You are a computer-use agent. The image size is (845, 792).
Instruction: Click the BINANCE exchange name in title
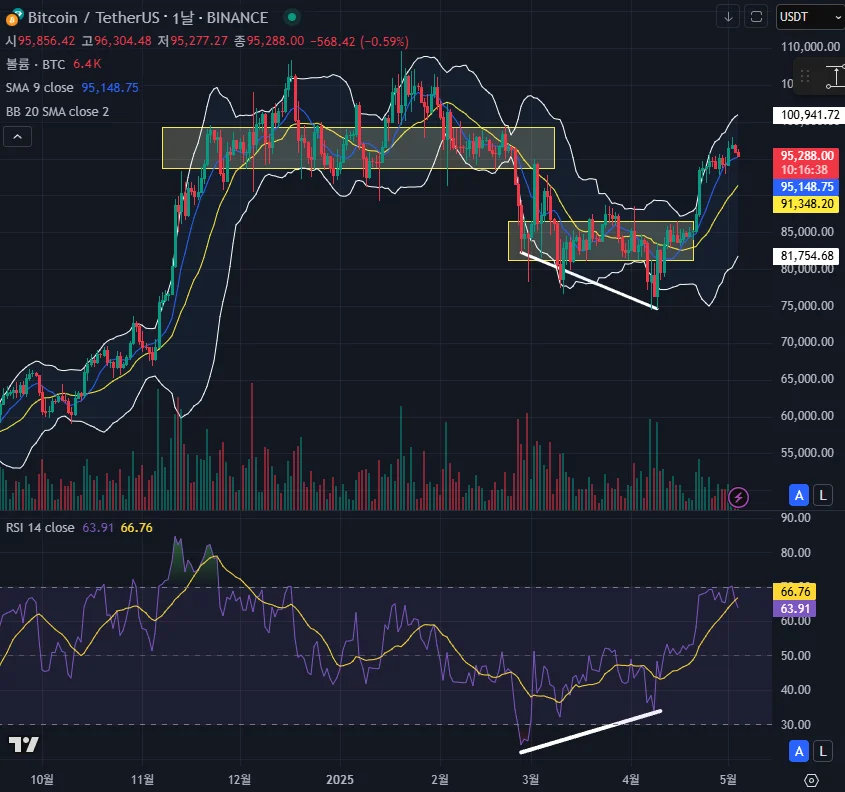[x=237, y=18]
